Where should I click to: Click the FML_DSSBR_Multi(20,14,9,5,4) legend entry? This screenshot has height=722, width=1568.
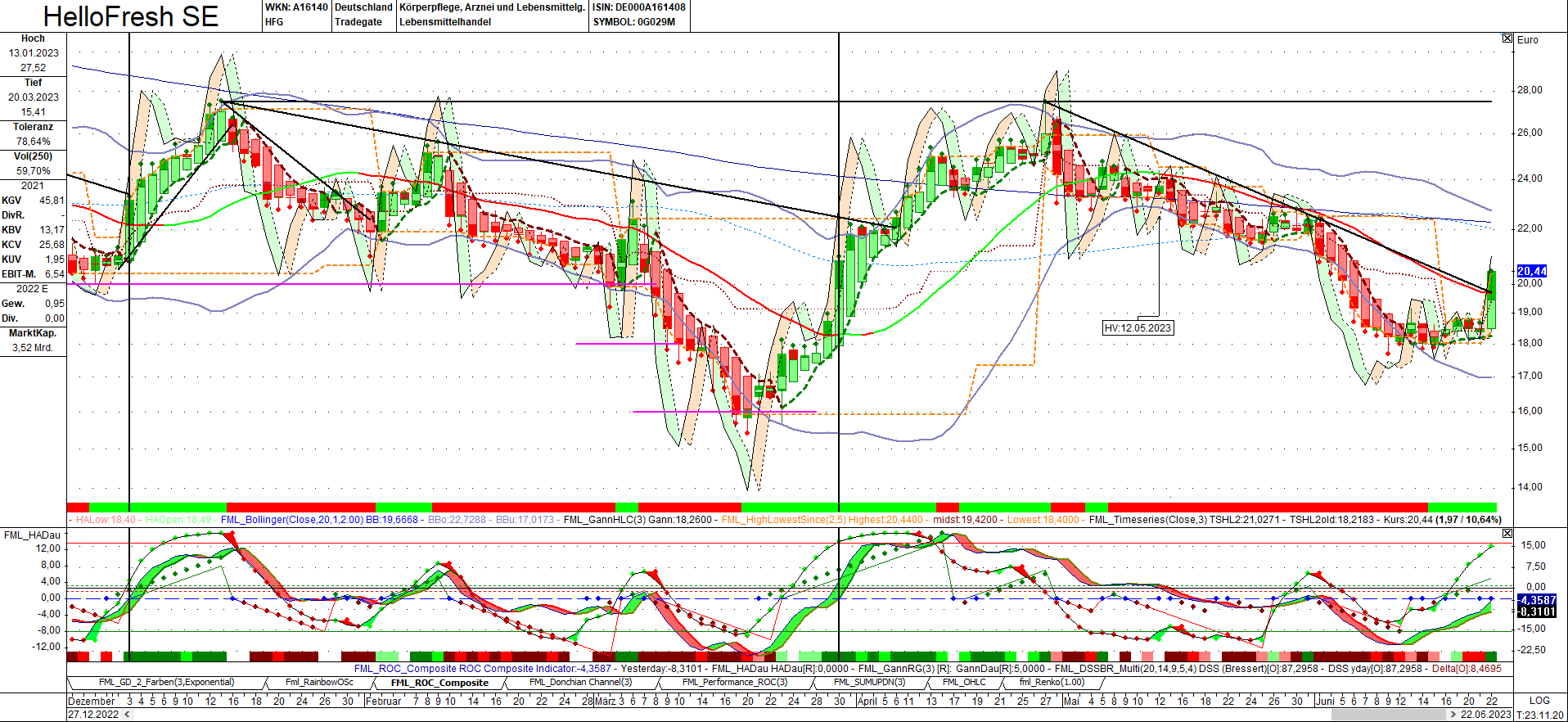(x=1125, y=669)
